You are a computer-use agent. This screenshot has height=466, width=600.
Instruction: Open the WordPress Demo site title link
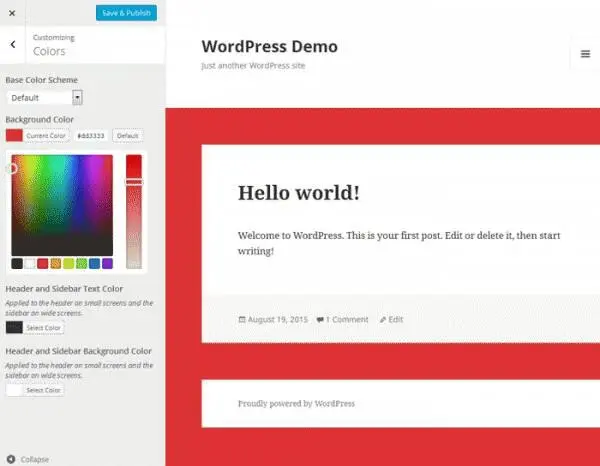click(x=269, y=47)
